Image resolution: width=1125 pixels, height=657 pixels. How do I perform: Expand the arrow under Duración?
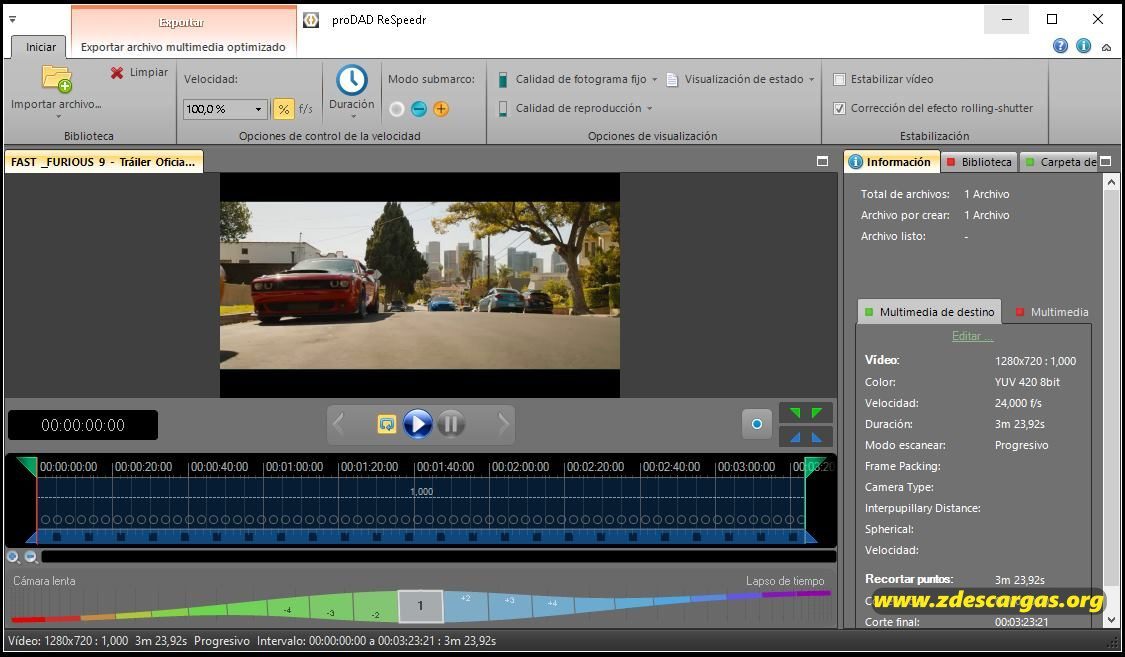point(352,116)
